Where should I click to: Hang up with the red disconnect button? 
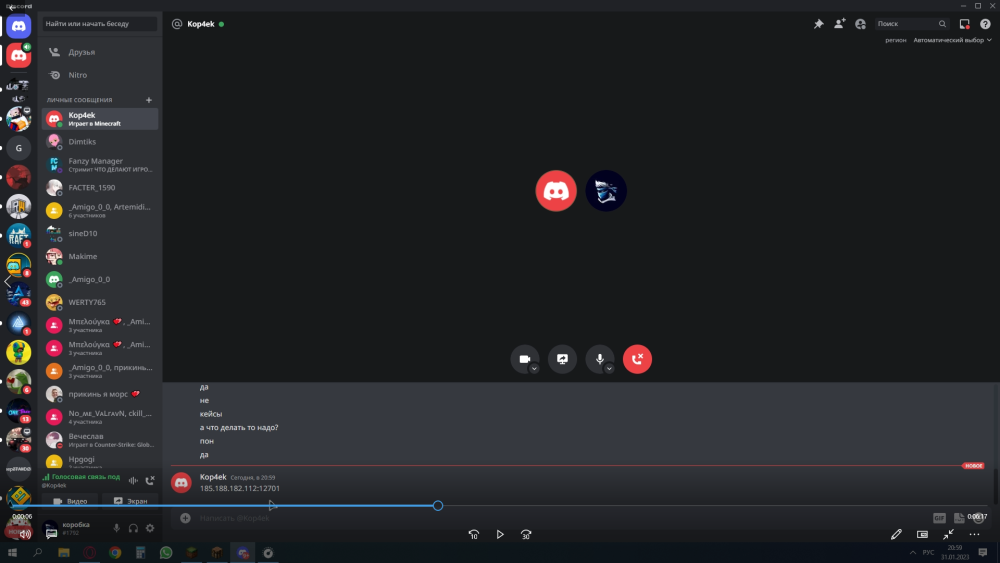tap(637, 359)
